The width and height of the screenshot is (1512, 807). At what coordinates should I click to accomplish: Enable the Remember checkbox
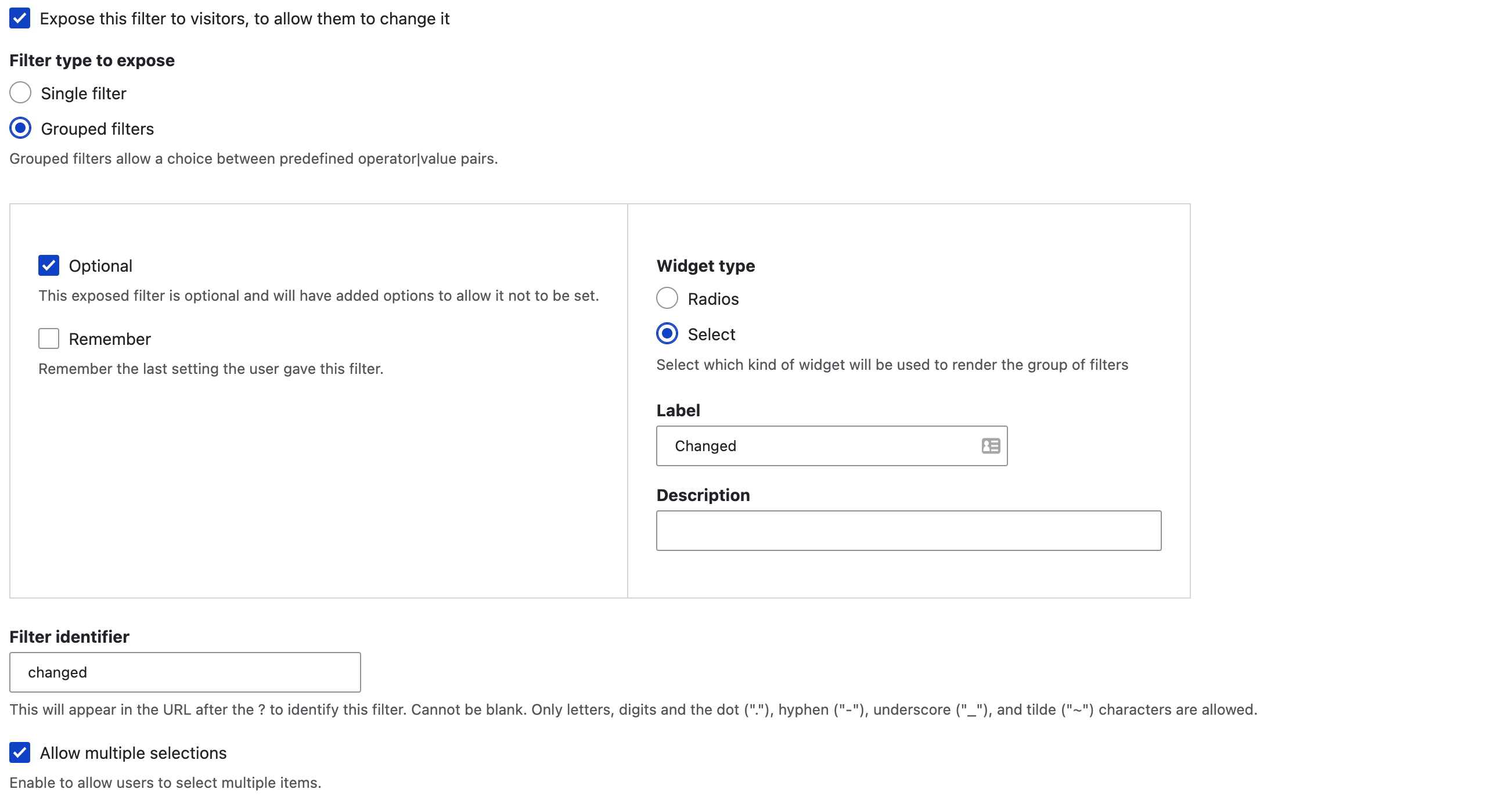(49, 338)
